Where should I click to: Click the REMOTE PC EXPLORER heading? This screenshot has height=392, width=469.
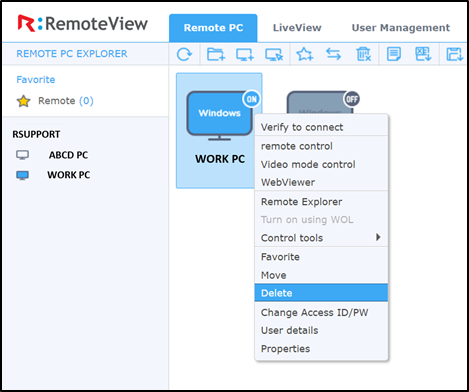click(72, 54)
